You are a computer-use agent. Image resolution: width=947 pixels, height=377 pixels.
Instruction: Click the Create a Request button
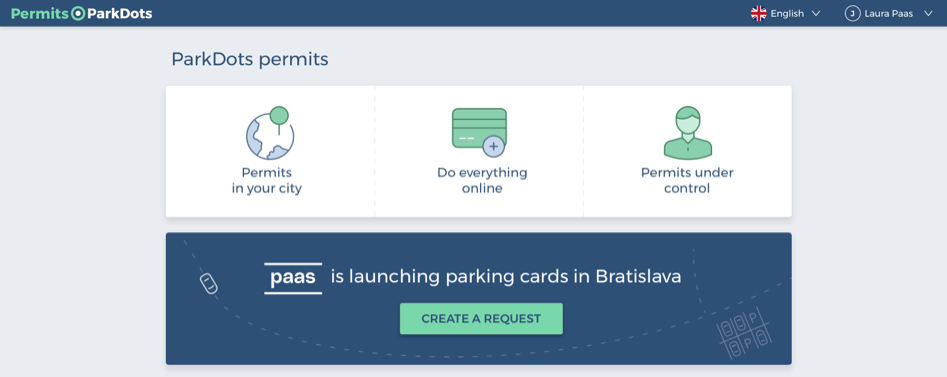[x=481, y=319]
